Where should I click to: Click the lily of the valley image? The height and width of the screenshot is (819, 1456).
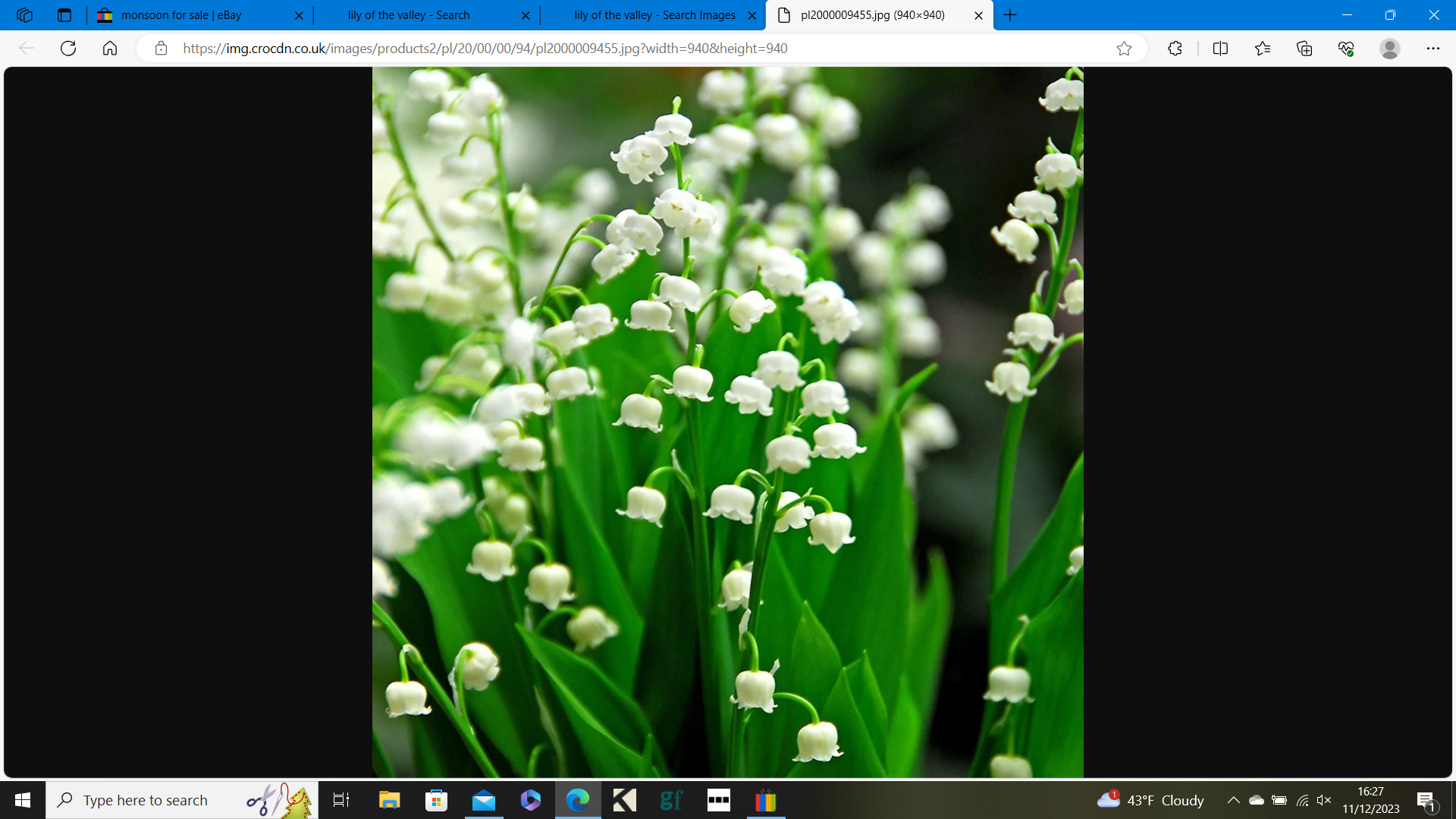tap(728, 422)
